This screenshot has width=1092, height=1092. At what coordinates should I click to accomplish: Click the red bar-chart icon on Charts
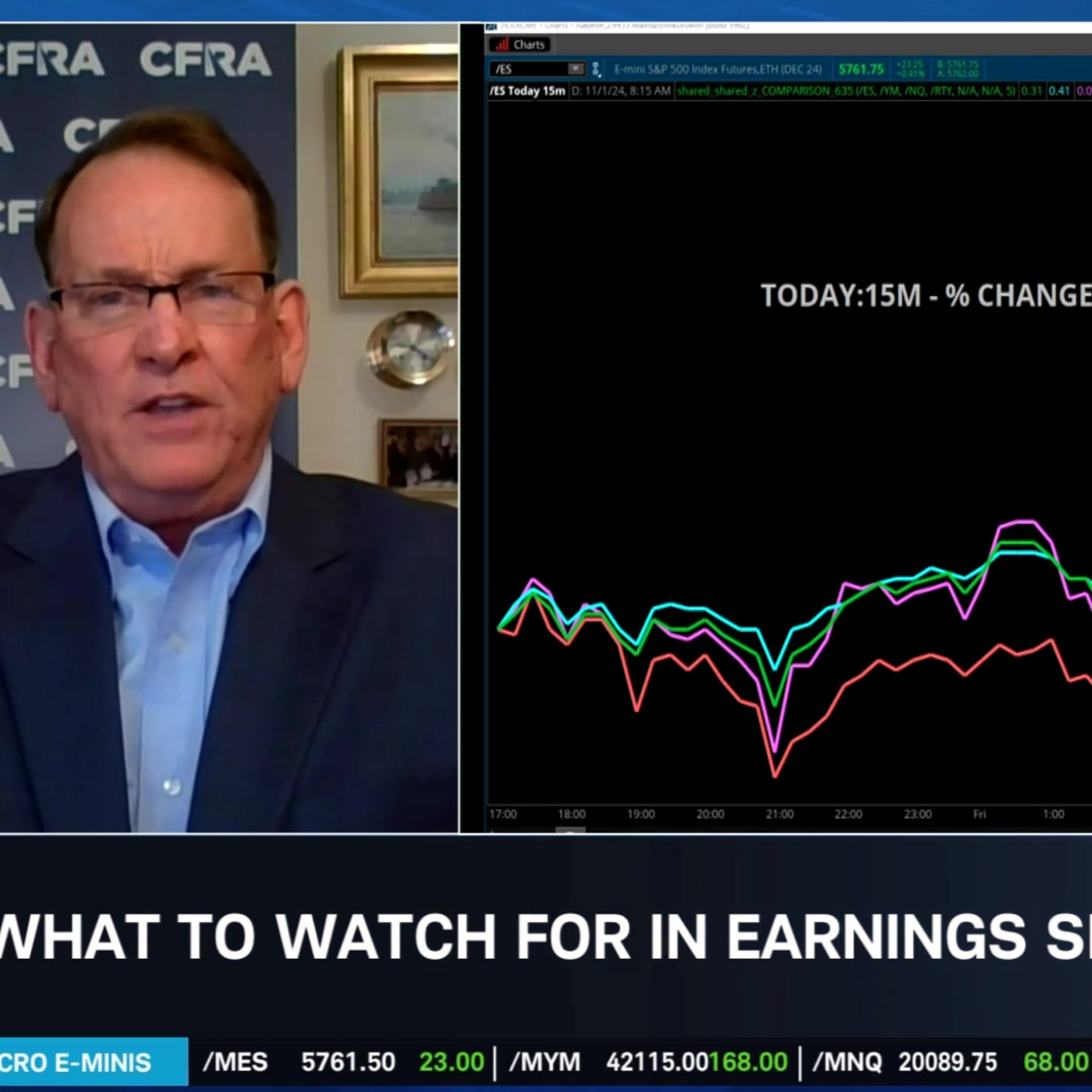502,45
